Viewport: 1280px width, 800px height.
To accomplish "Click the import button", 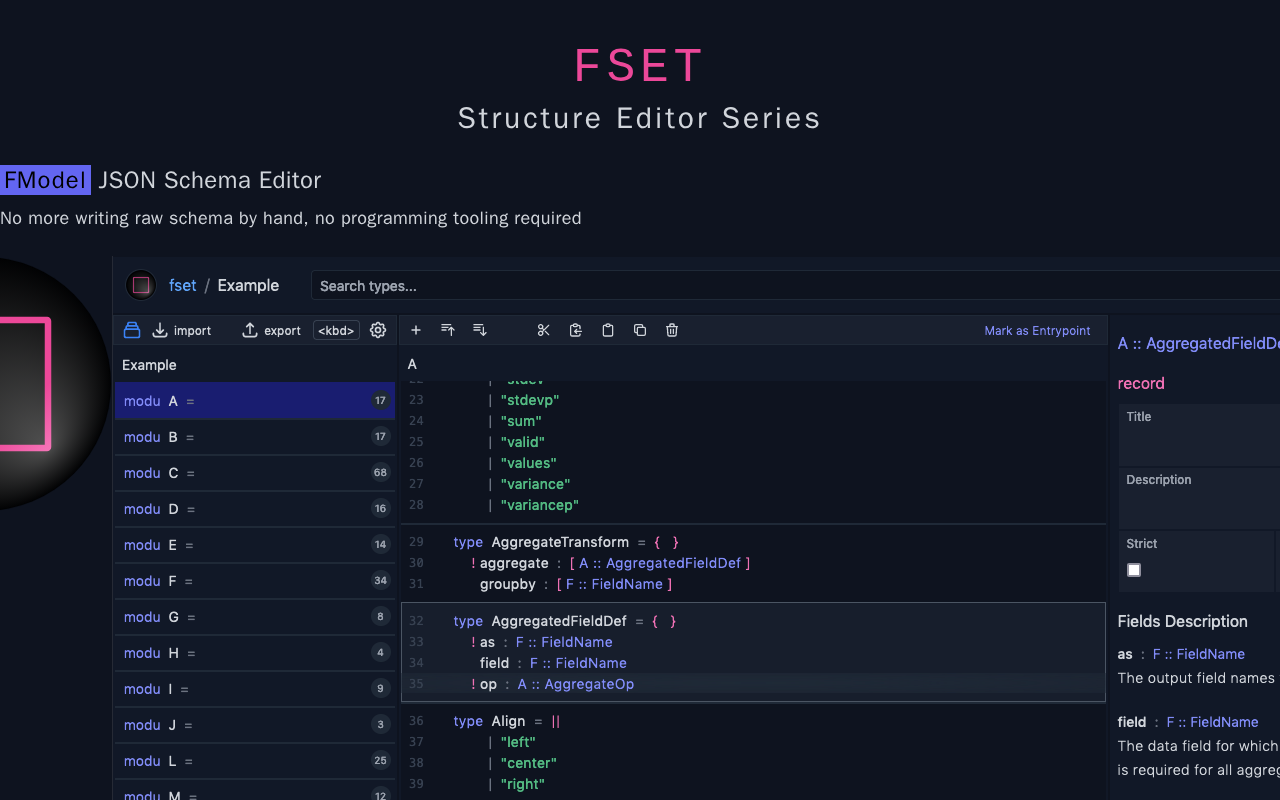I will point(182,330).
